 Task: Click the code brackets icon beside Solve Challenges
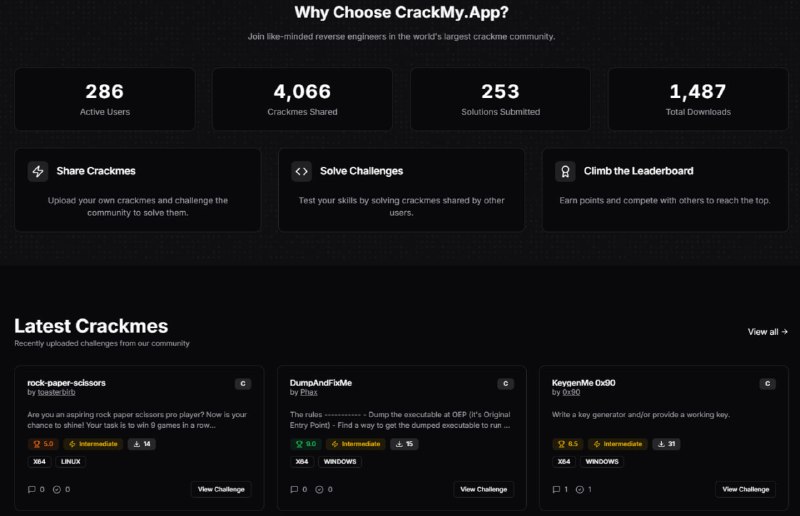coord(302,171)
